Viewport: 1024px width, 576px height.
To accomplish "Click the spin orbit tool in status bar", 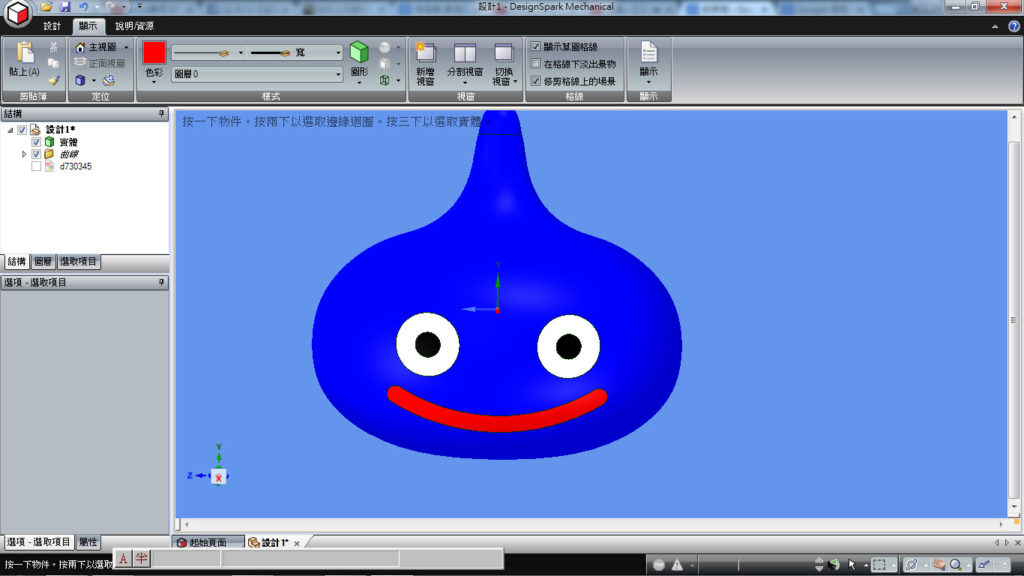I will pos(912,564).
